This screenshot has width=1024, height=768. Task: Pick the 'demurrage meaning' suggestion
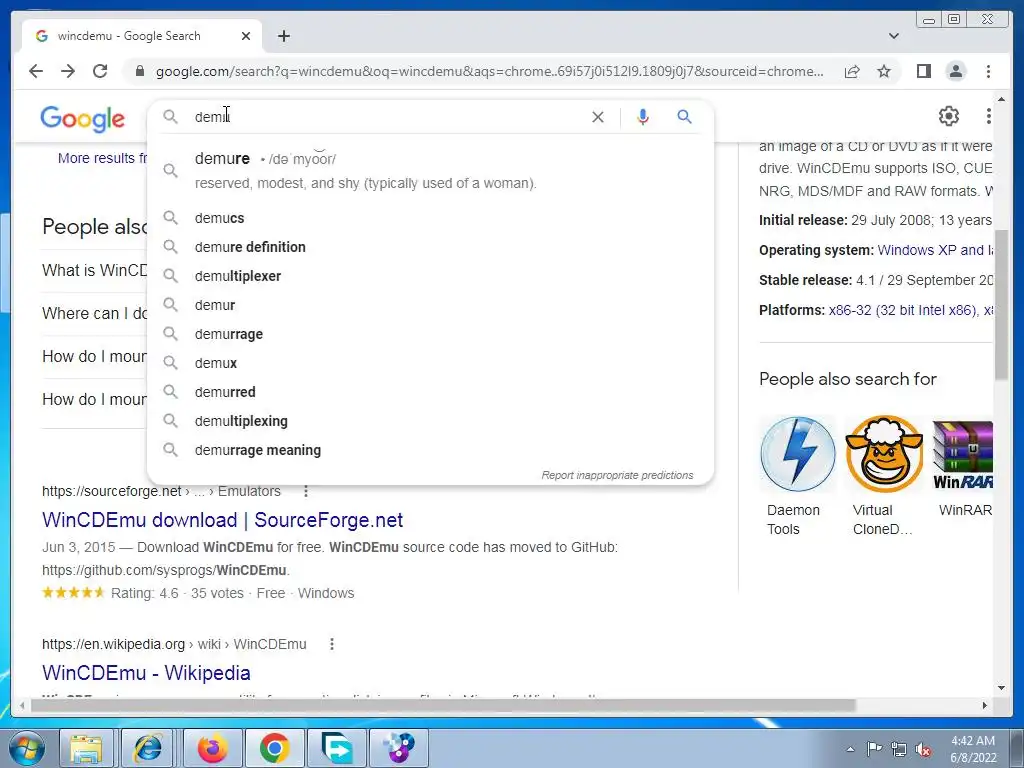pyautogui.click(x=430, y=451)
